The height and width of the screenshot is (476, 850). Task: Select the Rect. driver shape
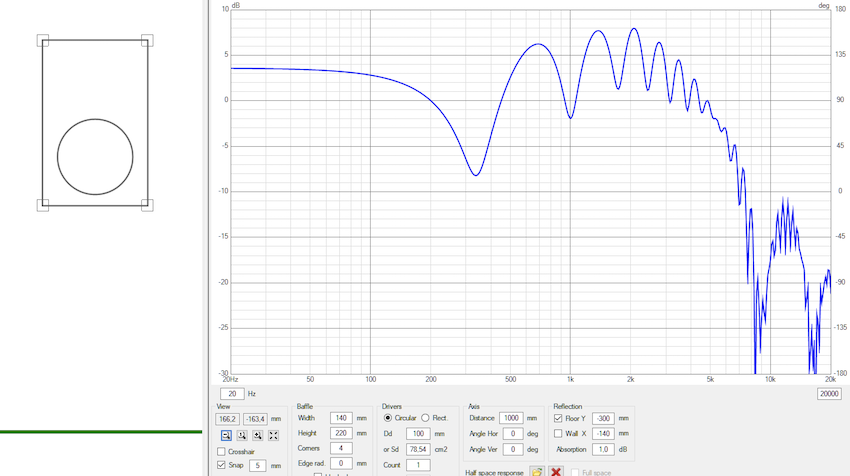(426, 418)
